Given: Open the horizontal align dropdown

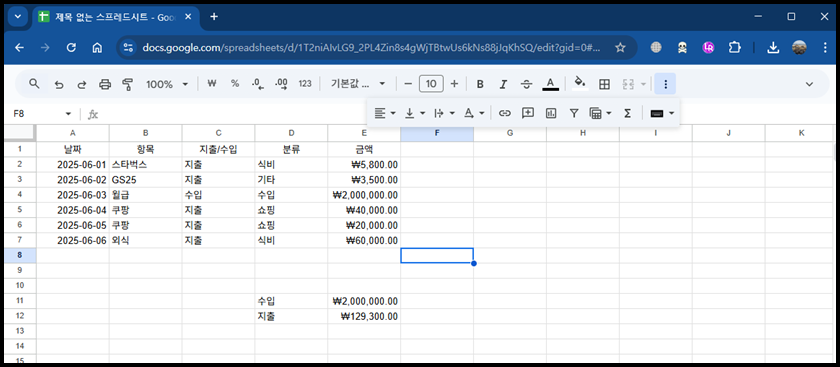Looking at the screenshot, I should pyautogui.click(x=385, y=113).
